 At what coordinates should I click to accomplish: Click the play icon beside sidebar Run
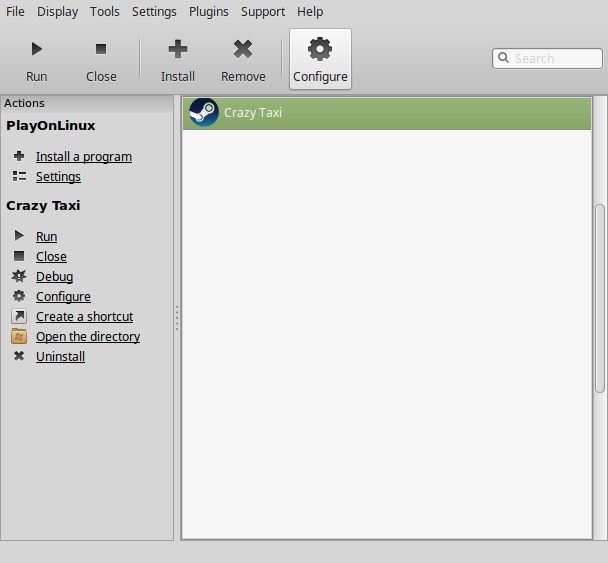(19, 235)
